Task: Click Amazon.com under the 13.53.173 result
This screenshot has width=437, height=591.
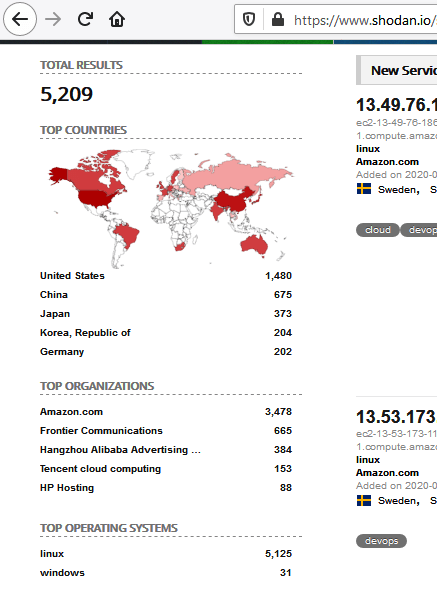Action: click(x=388, y=473)
